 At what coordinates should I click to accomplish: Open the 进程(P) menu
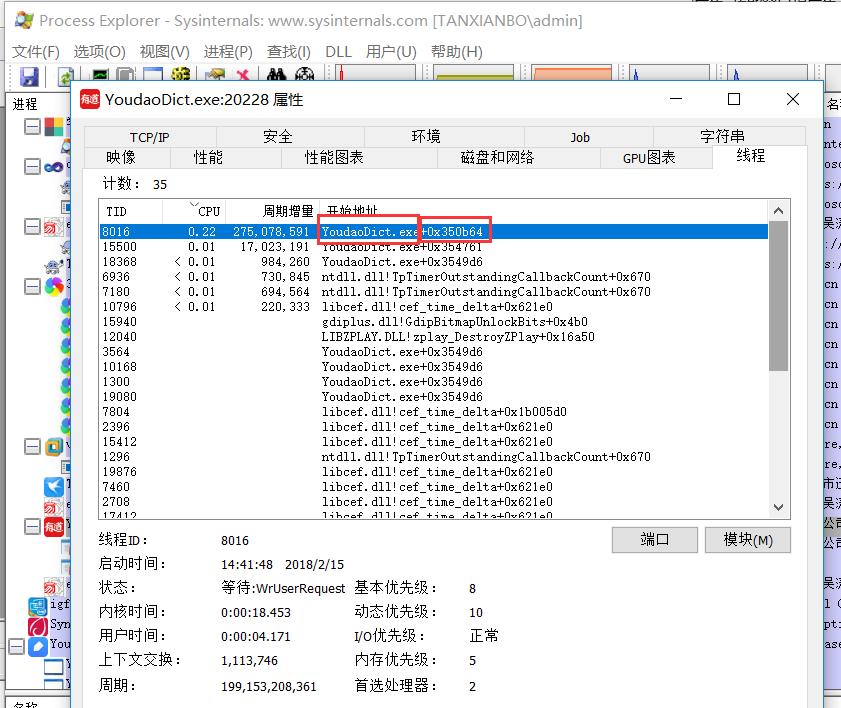(228, 52)
